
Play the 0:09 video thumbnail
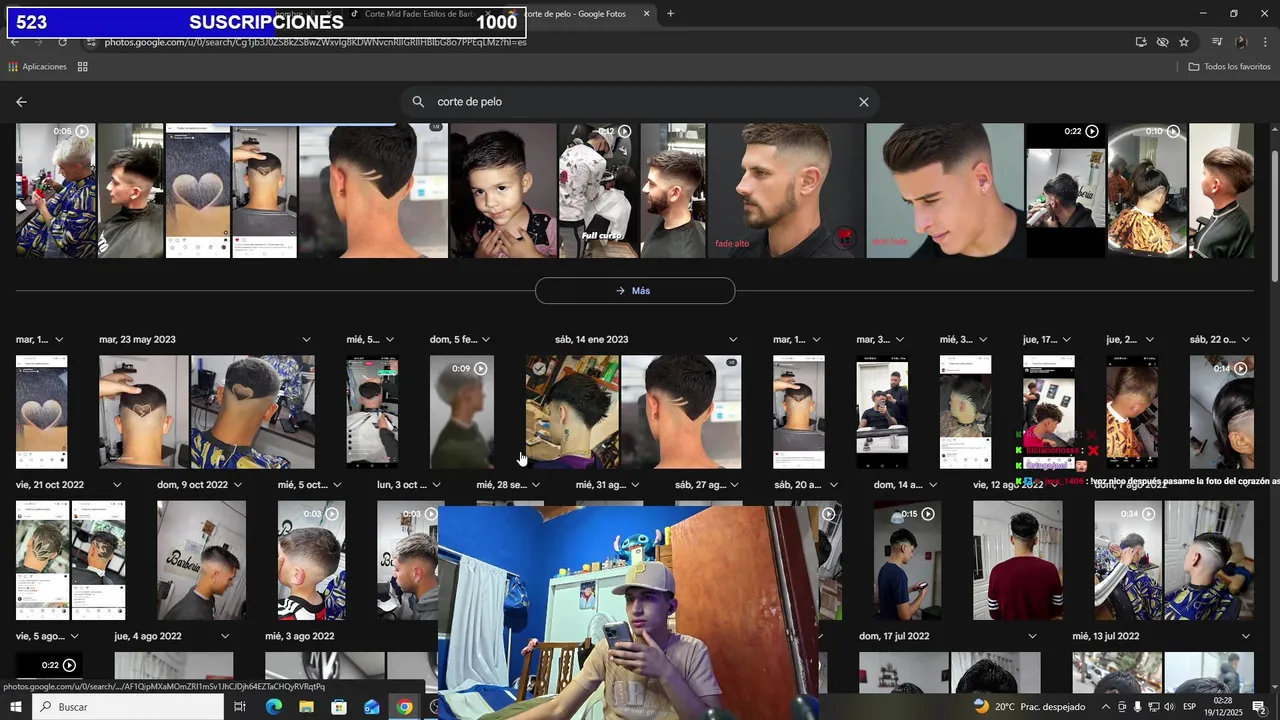(461, 412)
